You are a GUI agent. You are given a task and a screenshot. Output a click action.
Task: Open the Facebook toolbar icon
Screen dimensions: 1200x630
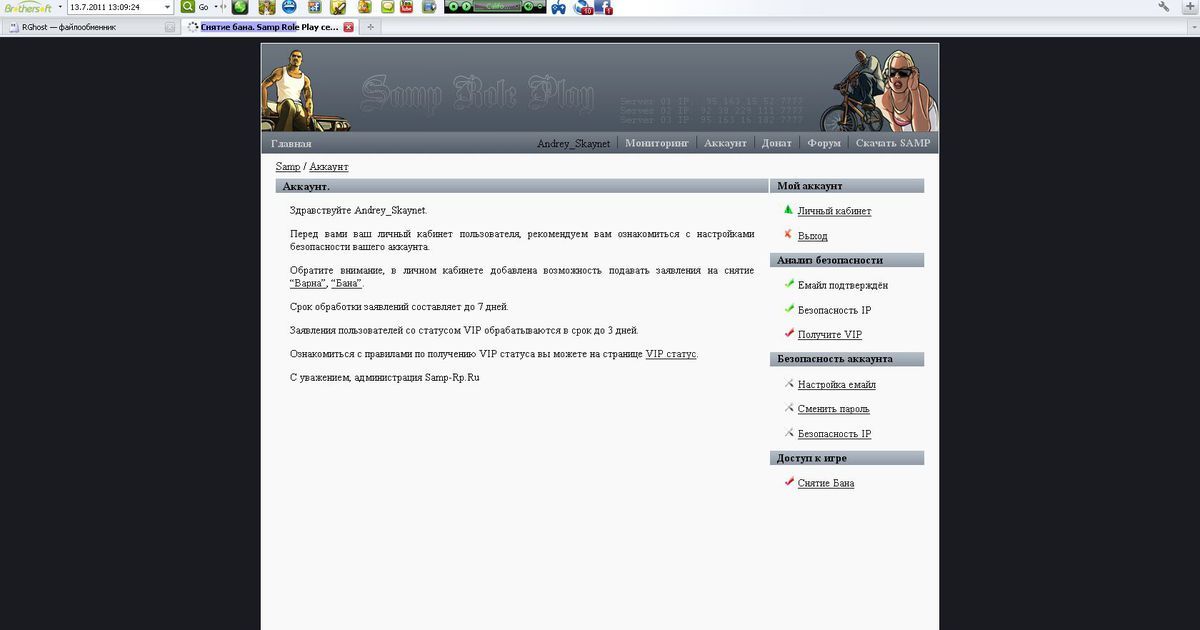[x=604, y=8]
